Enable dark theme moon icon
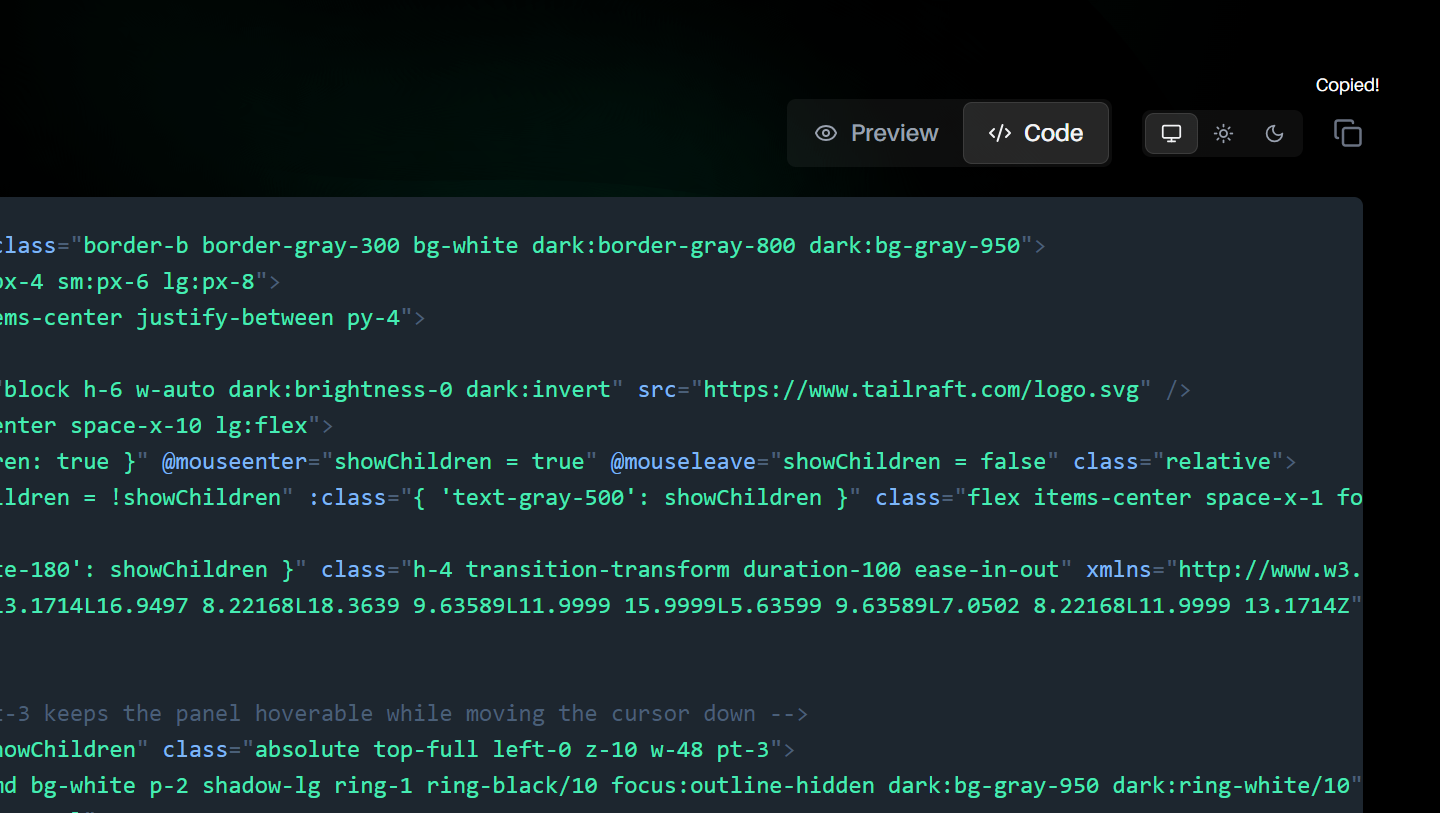Viewport: 1440px width, 813px height. (1274, 133)
